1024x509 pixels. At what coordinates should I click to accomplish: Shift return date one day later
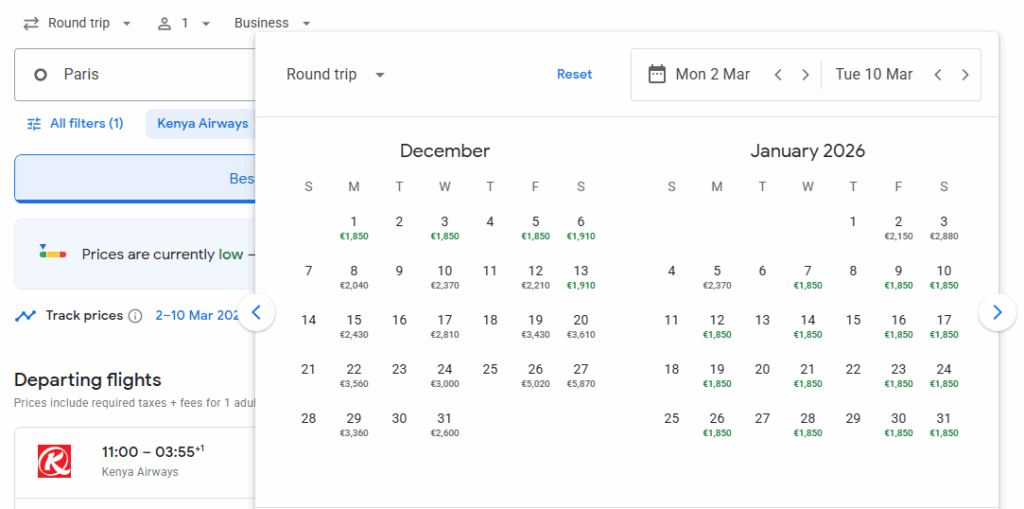(965, 75)
